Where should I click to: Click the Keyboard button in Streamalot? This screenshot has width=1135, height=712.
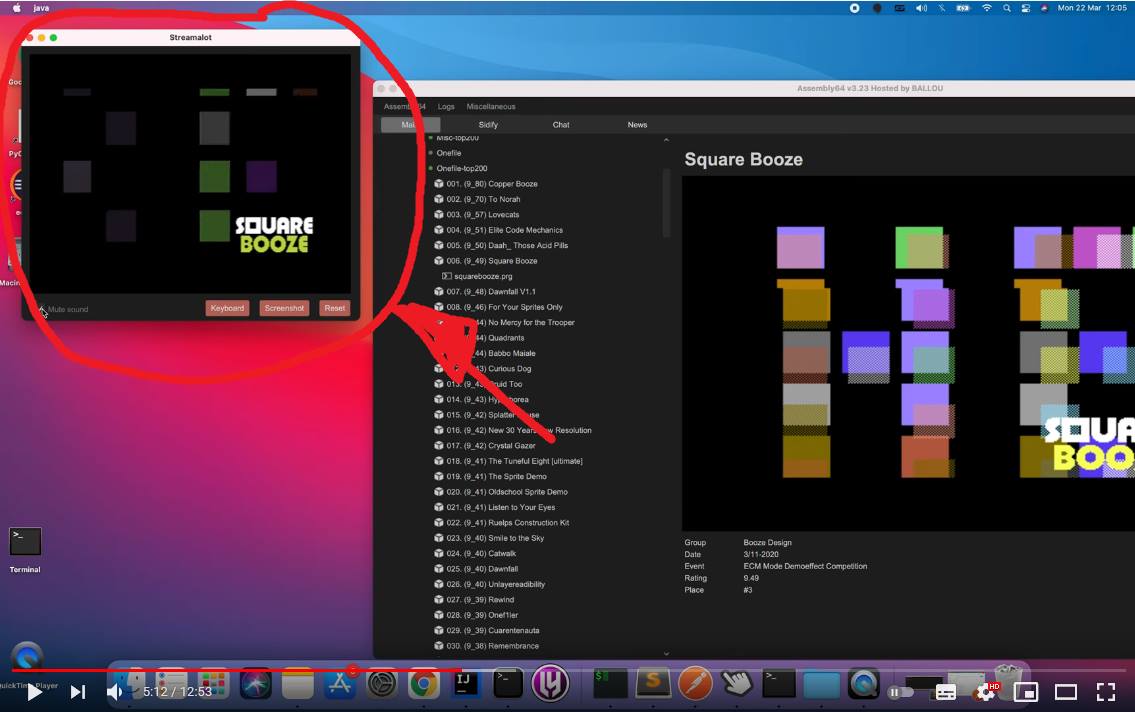(227, 308)
